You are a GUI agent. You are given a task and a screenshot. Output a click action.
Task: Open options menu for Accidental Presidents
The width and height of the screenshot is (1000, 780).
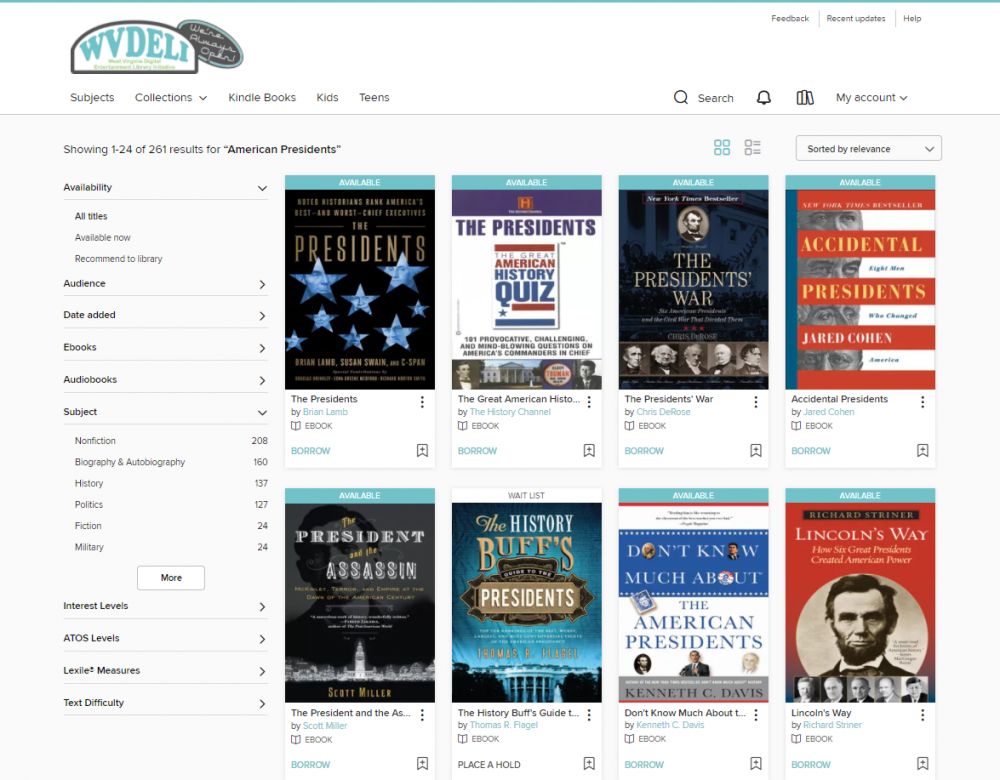pos(923,402)
